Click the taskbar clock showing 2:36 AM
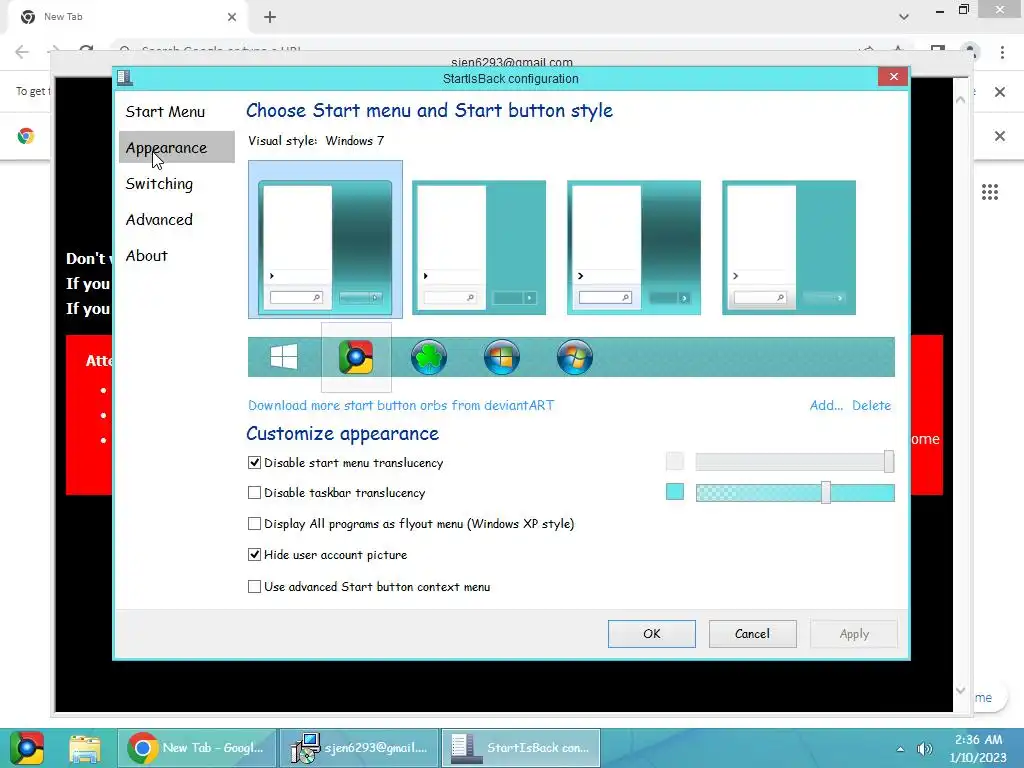Image resolution: width=1024 pixels, height=768 pixels. click(978, 740)
